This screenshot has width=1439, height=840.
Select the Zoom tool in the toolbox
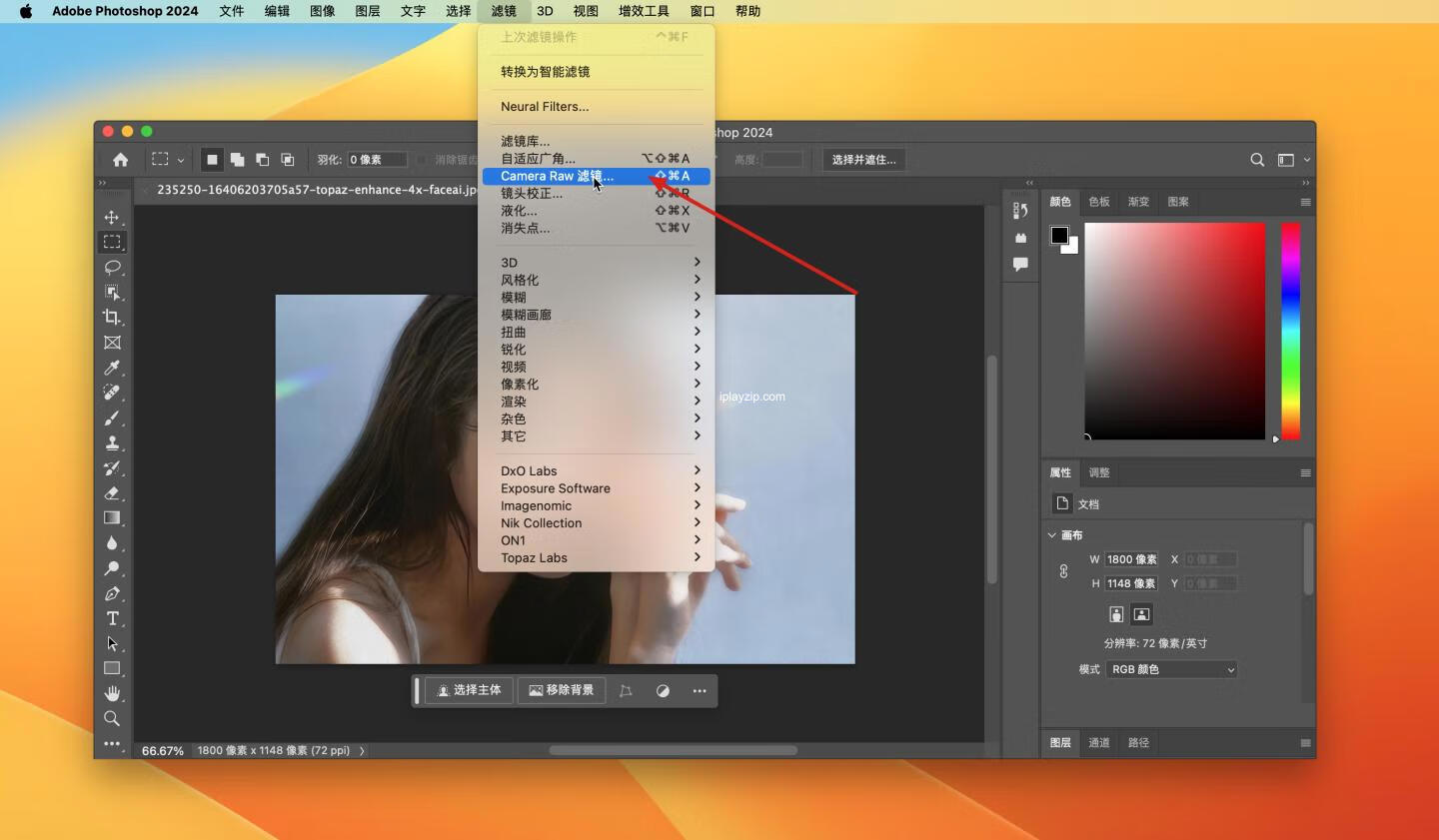(x=112, y=718)
